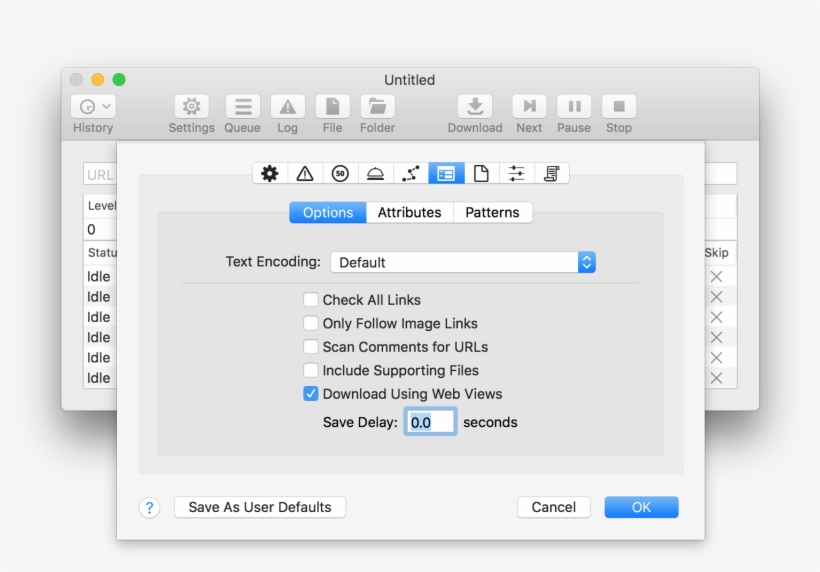Click the Settings gear toolbar icon
The height and width of the screenshot is (572, 820).
pos(191,107)
